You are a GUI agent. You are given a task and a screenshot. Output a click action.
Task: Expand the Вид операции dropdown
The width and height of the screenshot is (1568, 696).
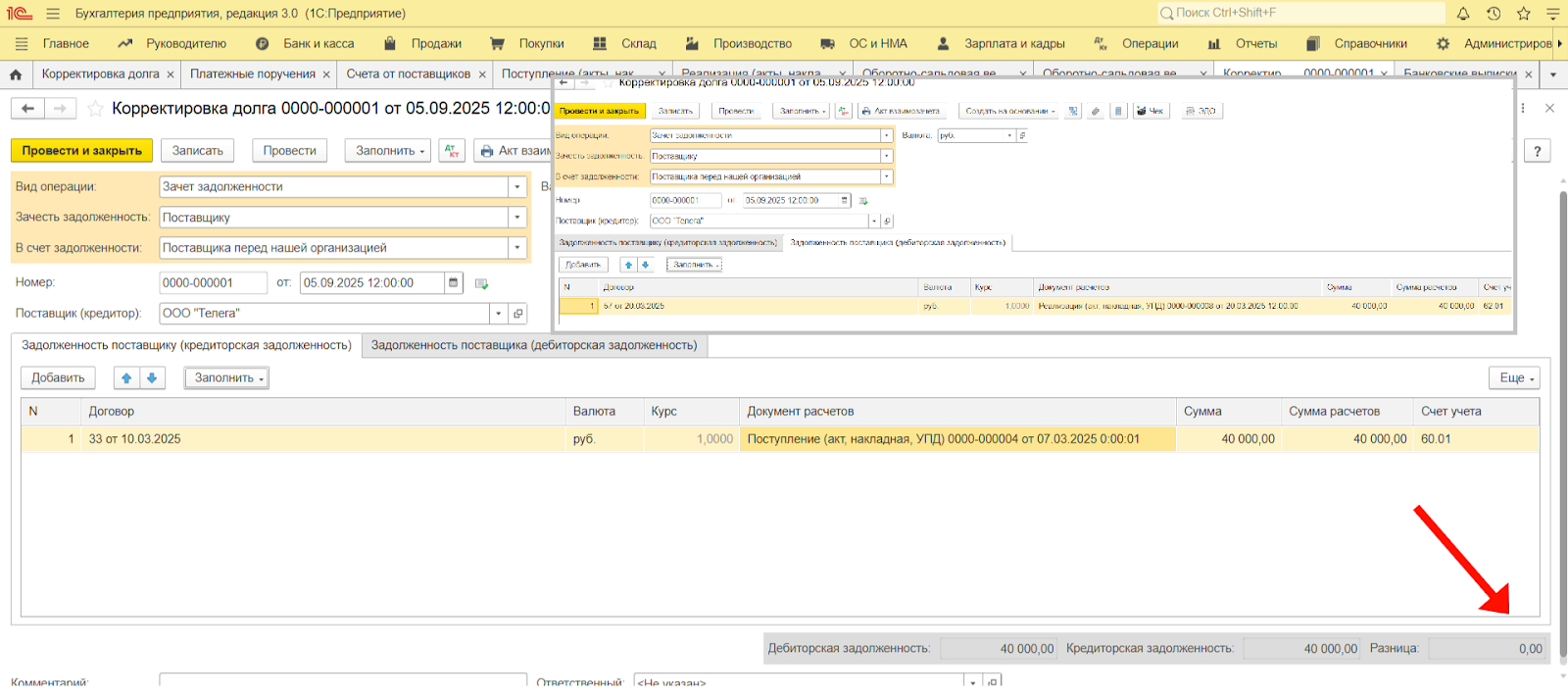[x=517, y=187]
